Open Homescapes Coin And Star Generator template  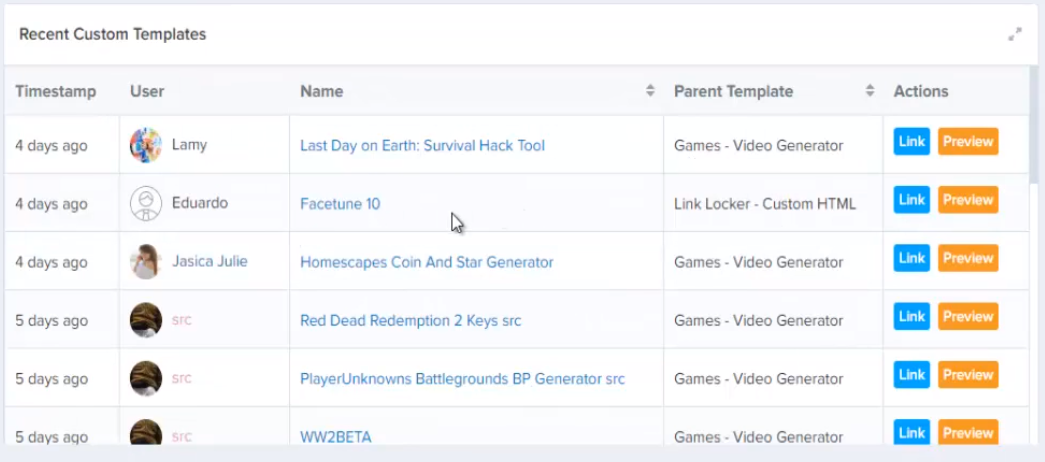coord(427,262)
